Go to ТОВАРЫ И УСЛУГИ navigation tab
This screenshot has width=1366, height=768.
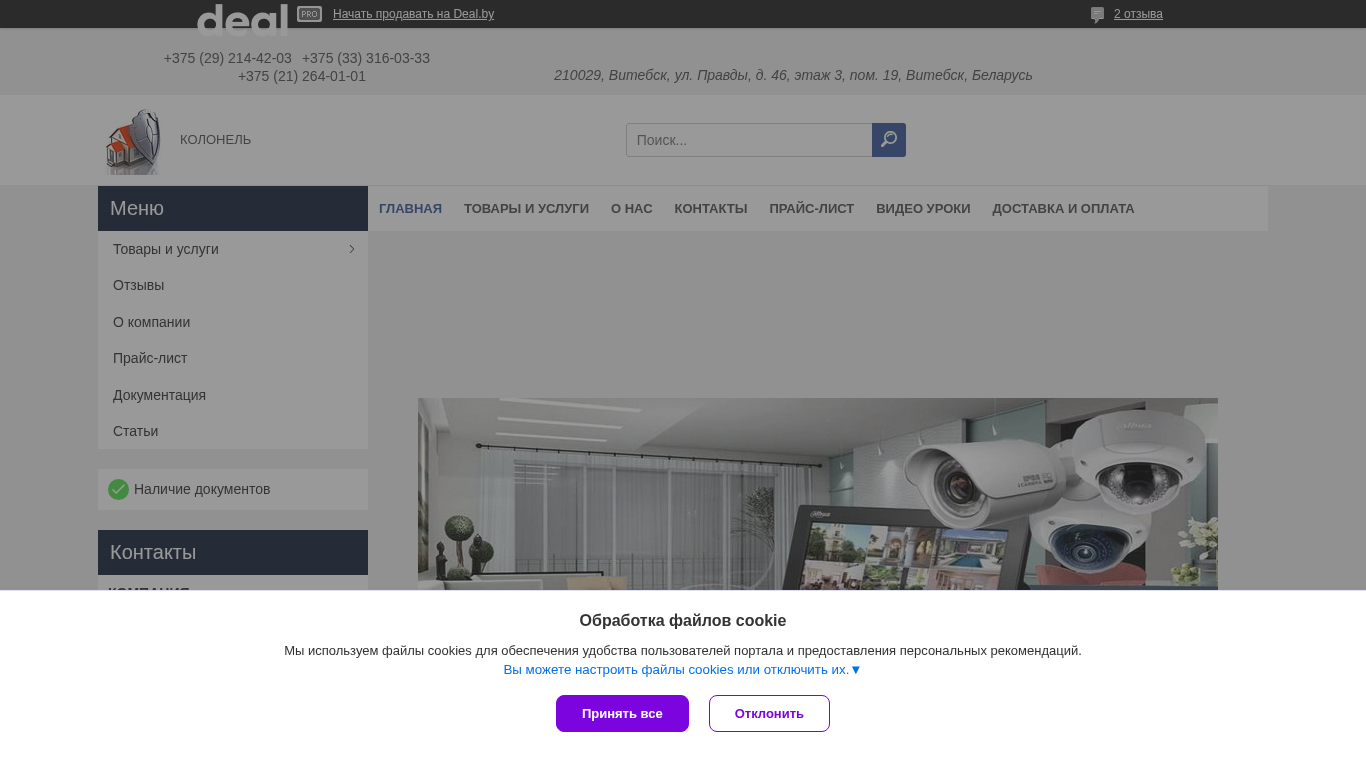click(x=526, y=209)
